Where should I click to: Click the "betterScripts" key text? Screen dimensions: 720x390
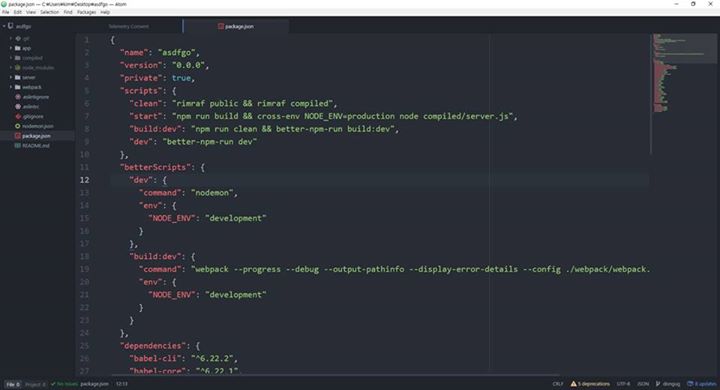155,167
